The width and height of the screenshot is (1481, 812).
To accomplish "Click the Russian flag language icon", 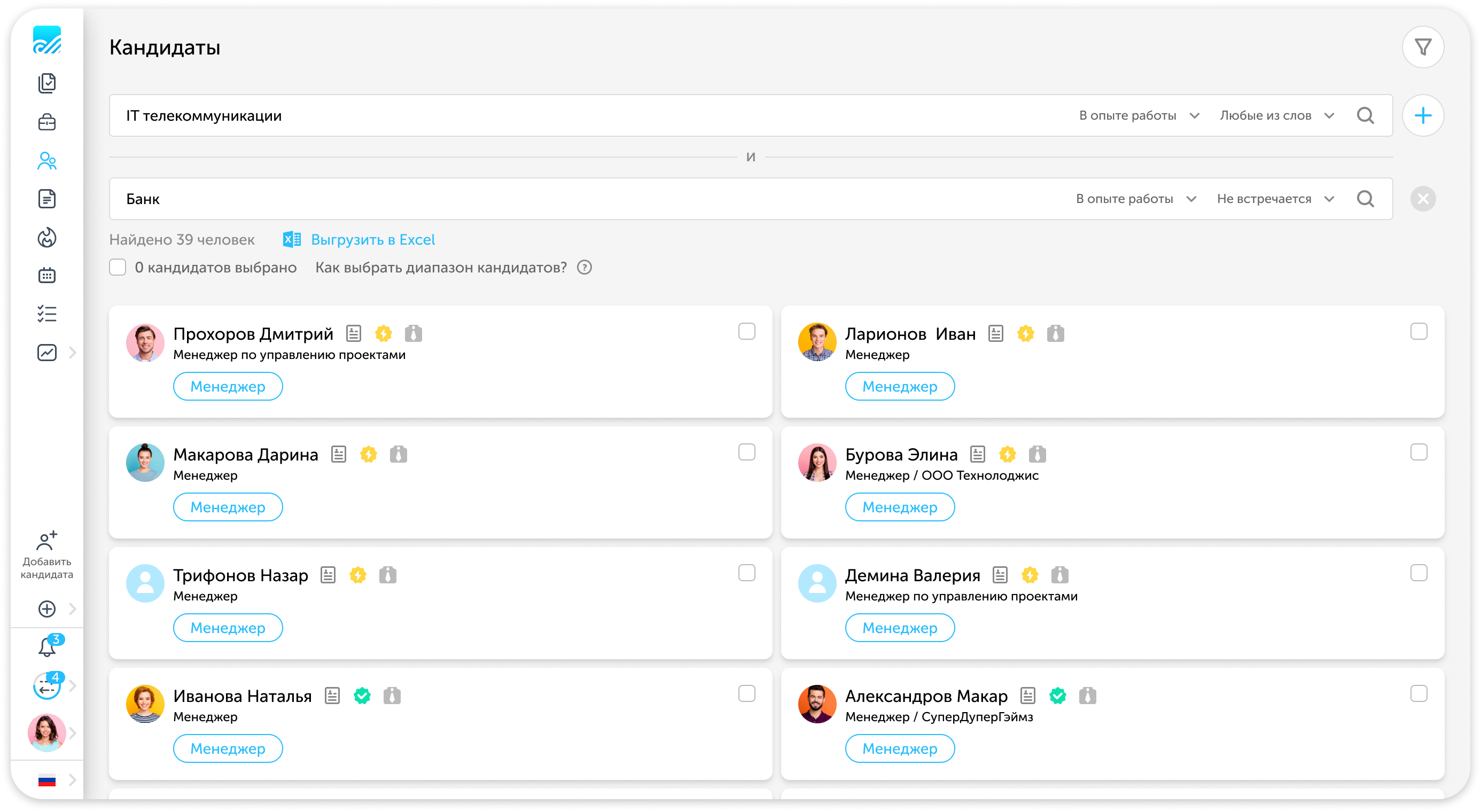I will click(x=47, y=780).
